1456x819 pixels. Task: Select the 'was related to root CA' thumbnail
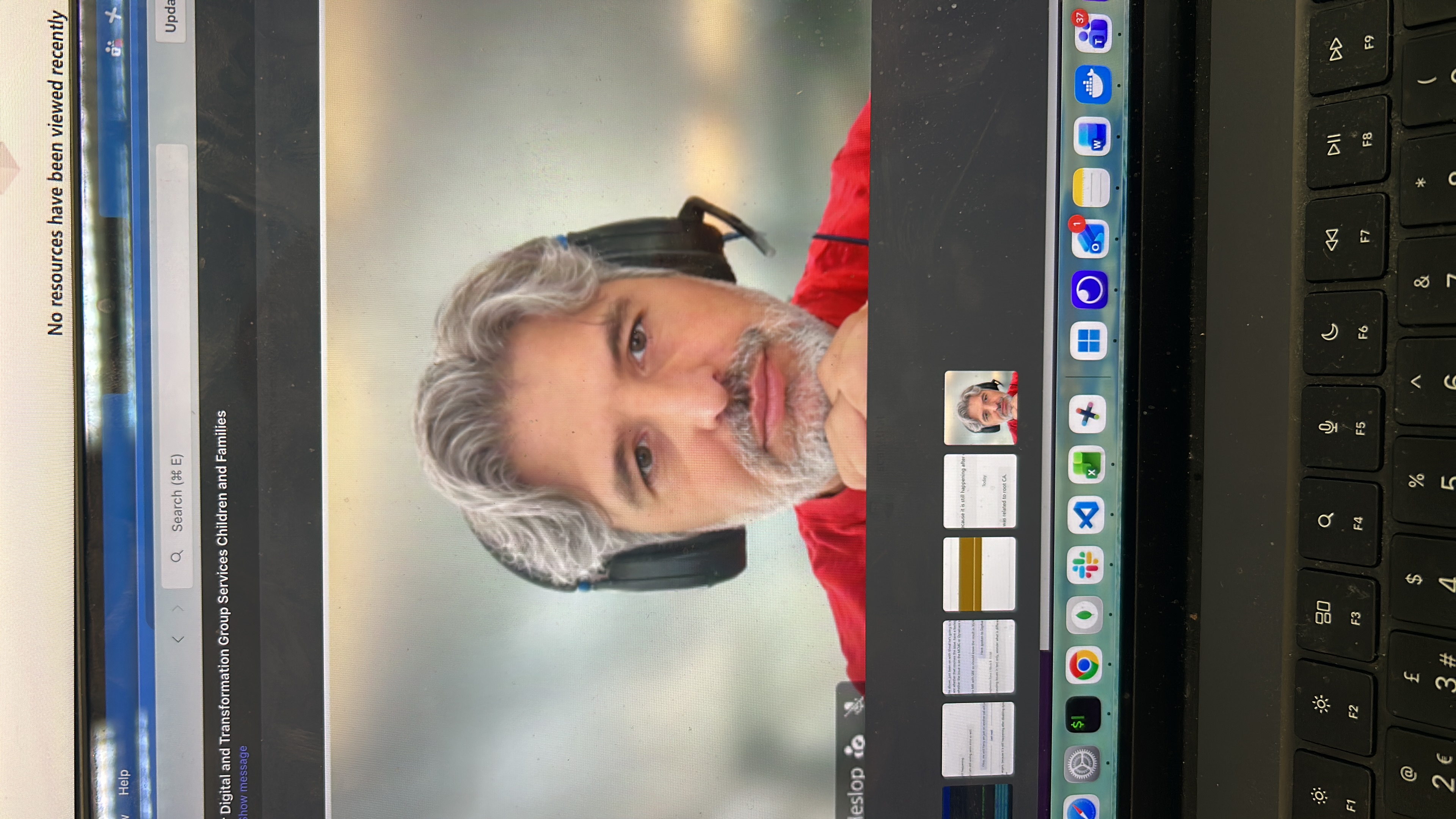pos(979,491)
